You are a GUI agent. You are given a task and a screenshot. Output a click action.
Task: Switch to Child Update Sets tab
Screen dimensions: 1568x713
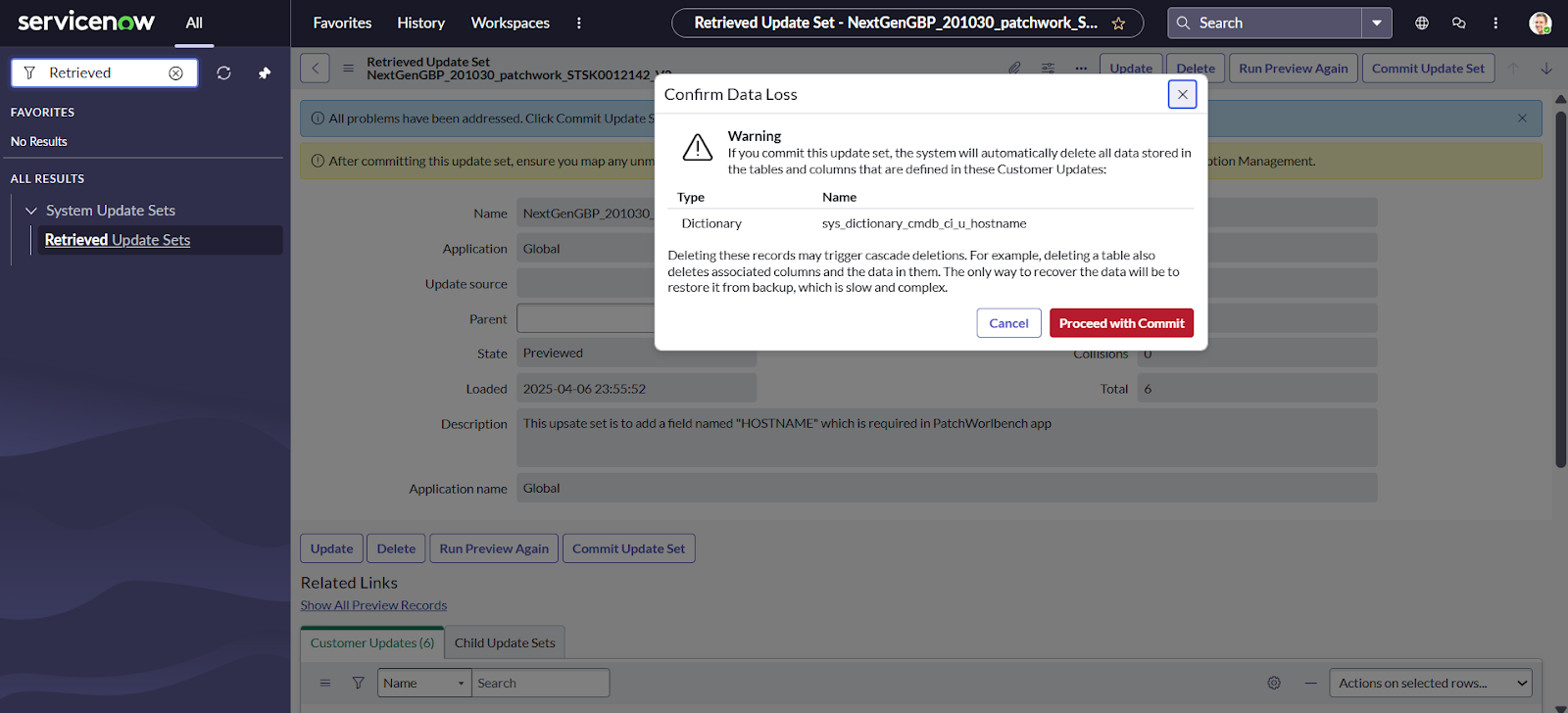(505, 642)
